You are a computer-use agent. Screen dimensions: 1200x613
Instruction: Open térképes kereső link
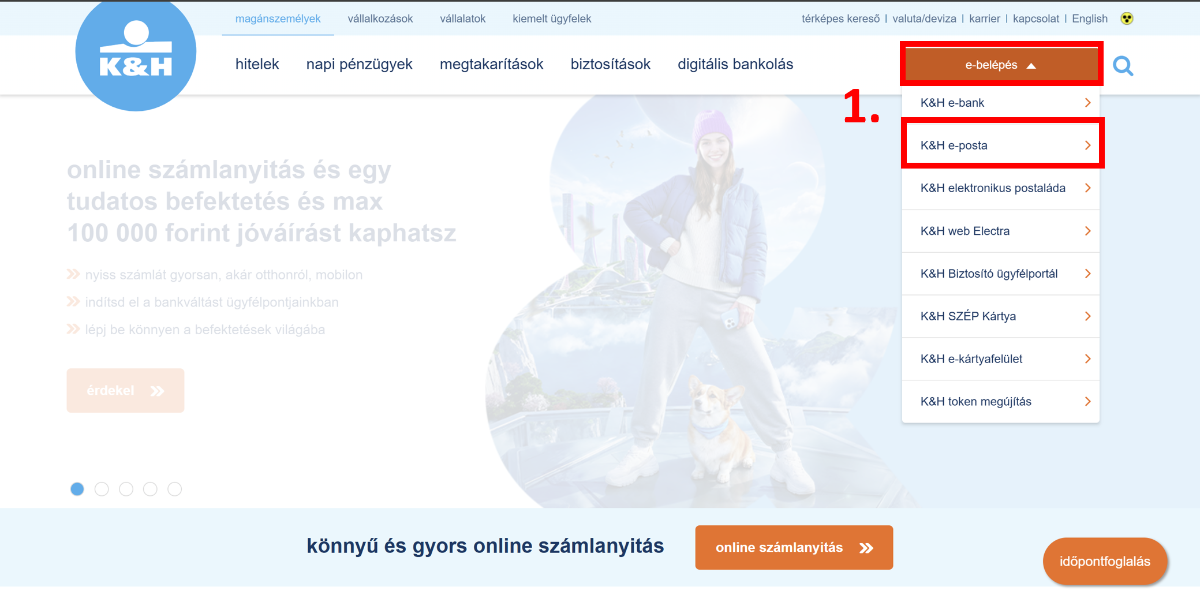coord(841,18)
